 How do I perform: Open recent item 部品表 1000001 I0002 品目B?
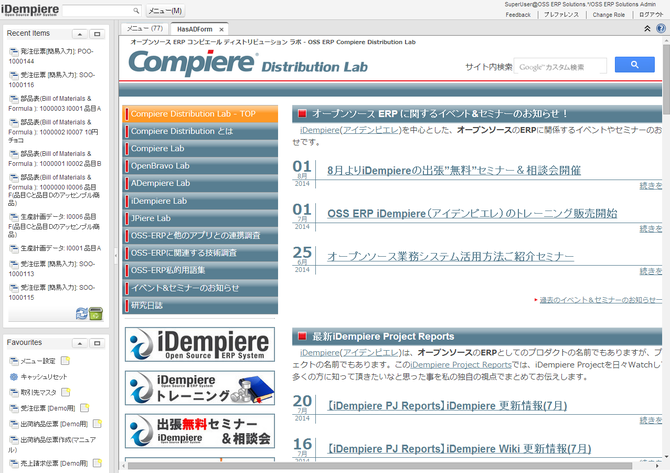point(55,159)
